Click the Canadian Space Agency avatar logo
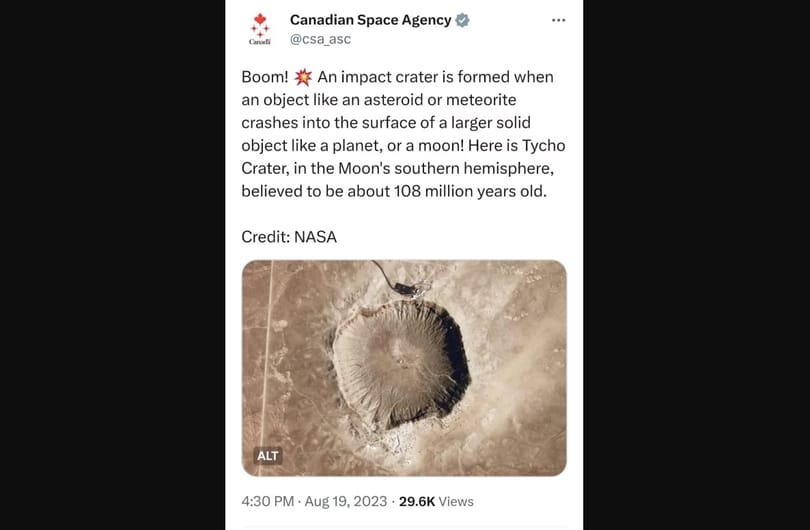 pyautogui.click(x=260, y=29)
